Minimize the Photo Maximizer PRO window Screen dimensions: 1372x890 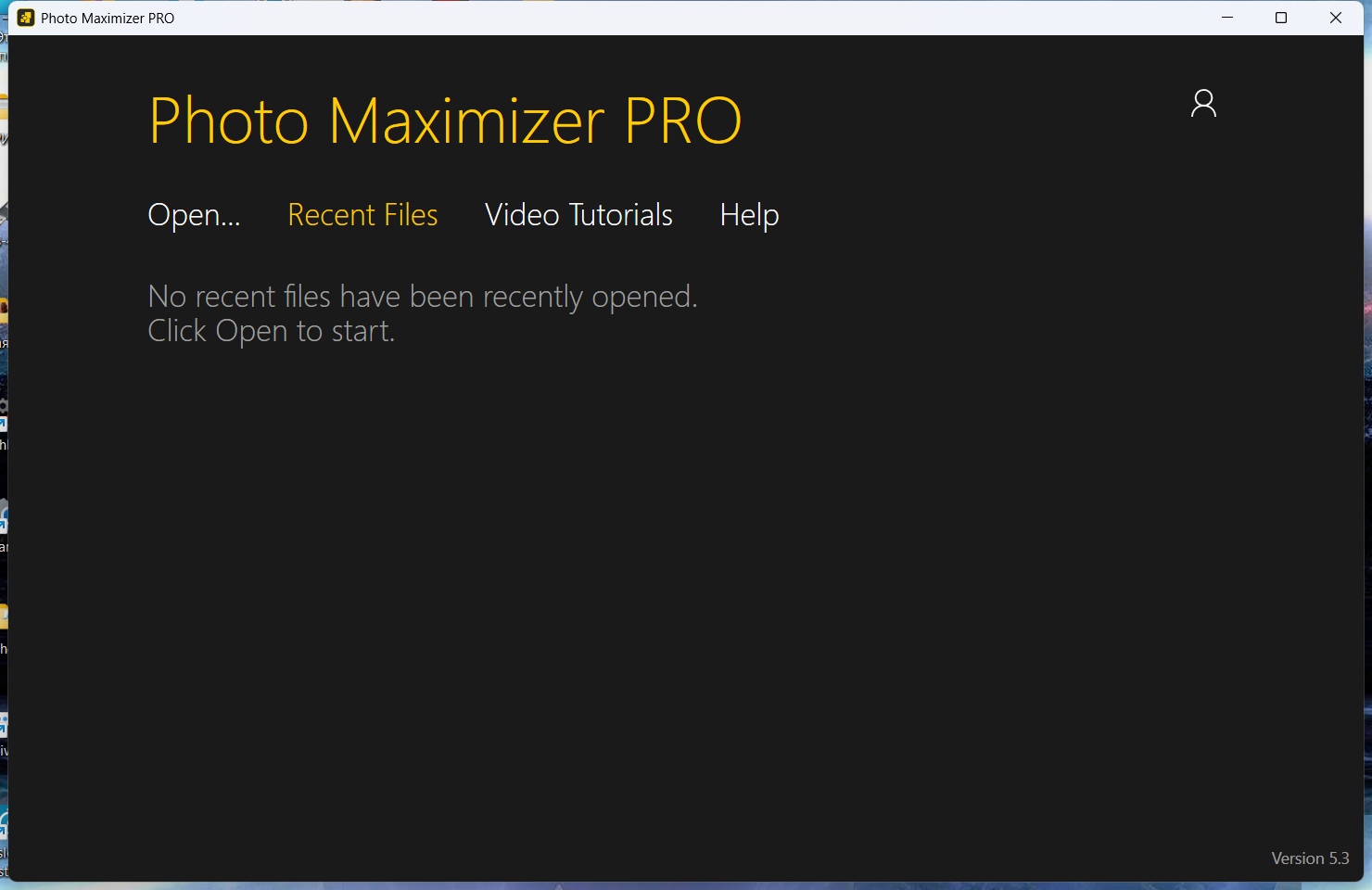[x=1227, y=18]
